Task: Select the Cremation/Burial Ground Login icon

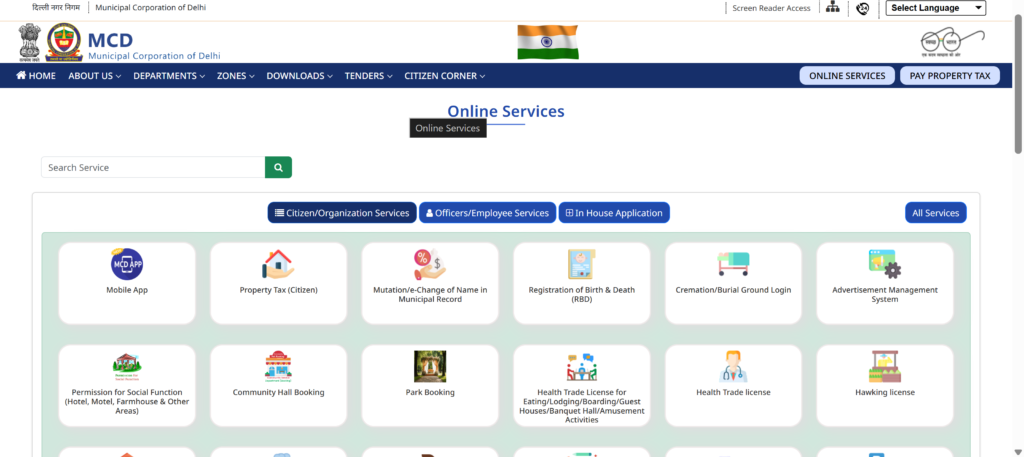Action: [733, 265]
